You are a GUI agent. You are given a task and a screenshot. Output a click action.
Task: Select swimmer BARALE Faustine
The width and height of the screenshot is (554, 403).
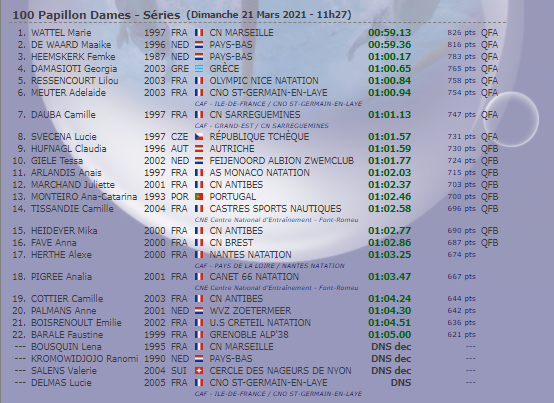click(67, 335)
